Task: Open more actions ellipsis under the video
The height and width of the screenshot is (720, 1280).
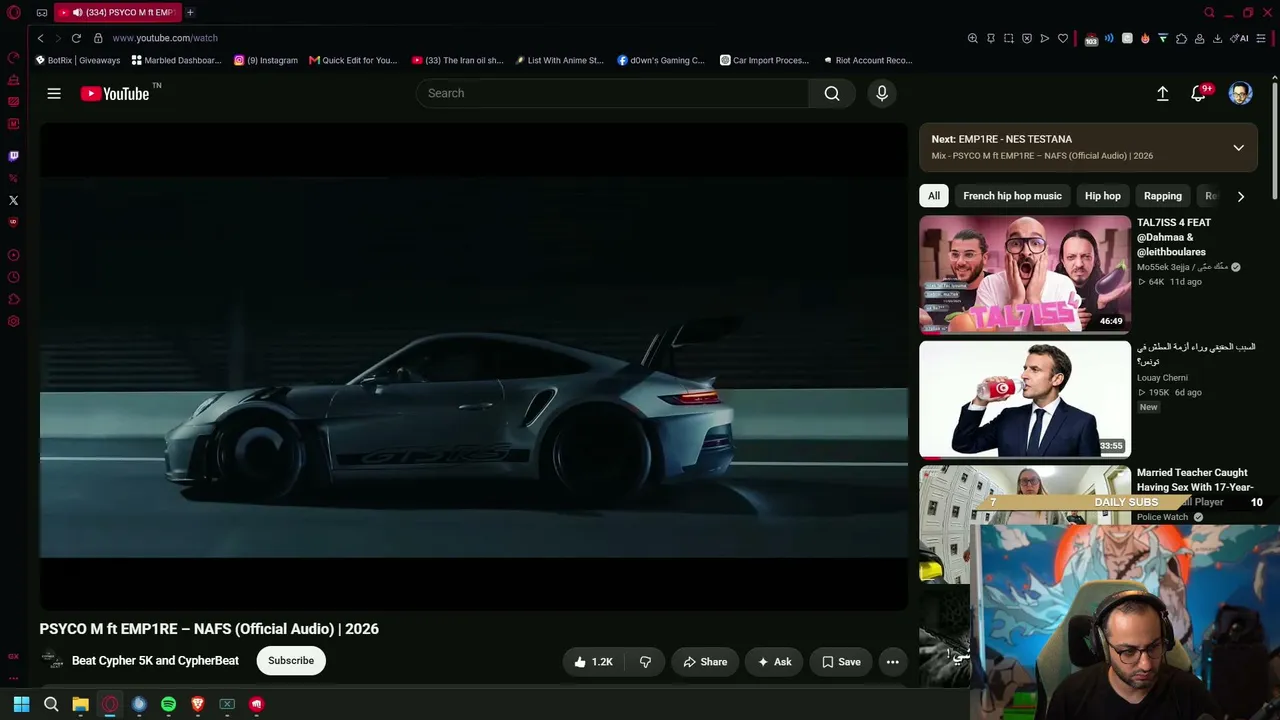Action: [893, 662]
